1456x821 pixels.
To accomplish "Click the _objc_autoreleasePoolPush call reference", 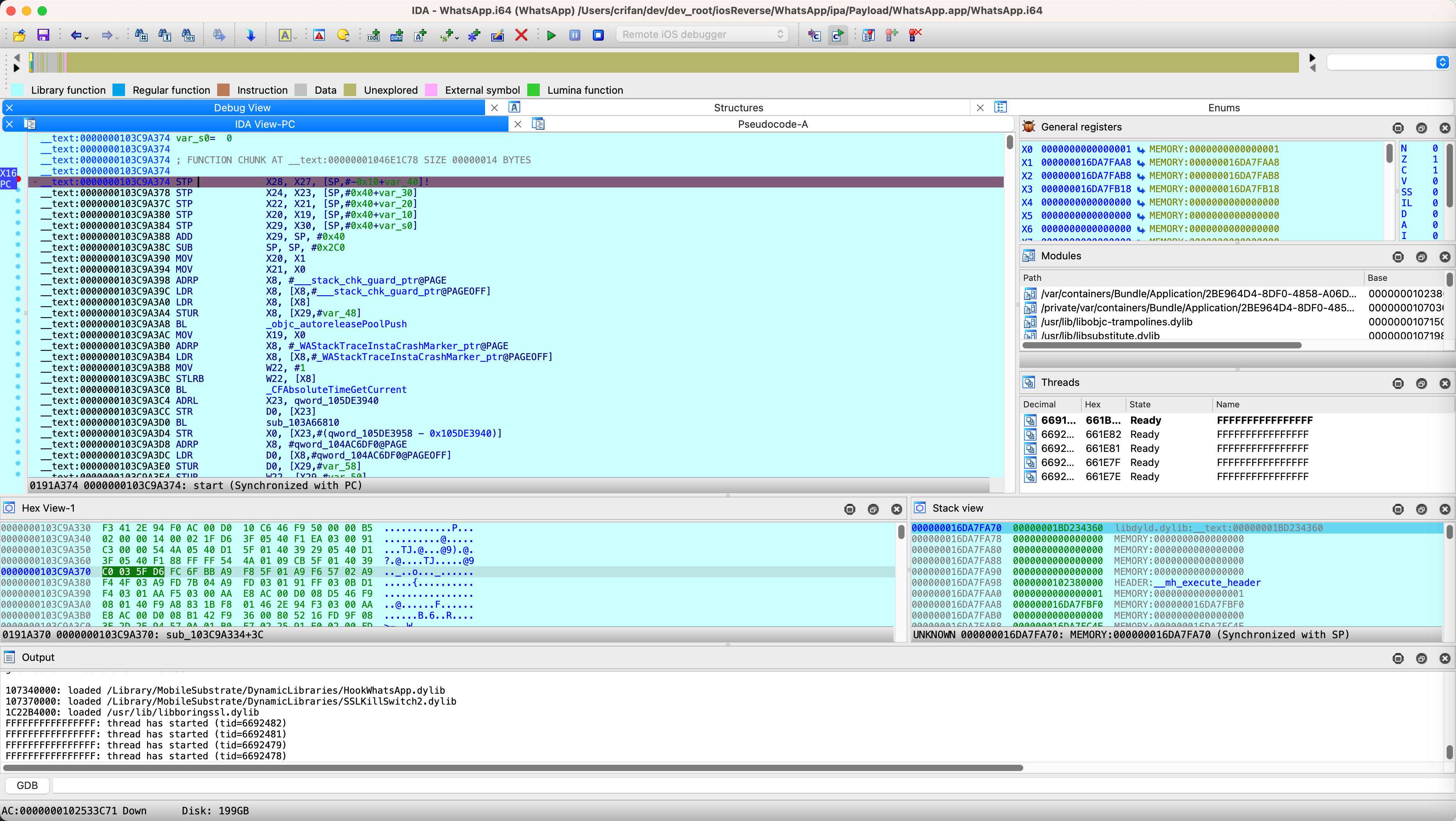I will point(336,324).
